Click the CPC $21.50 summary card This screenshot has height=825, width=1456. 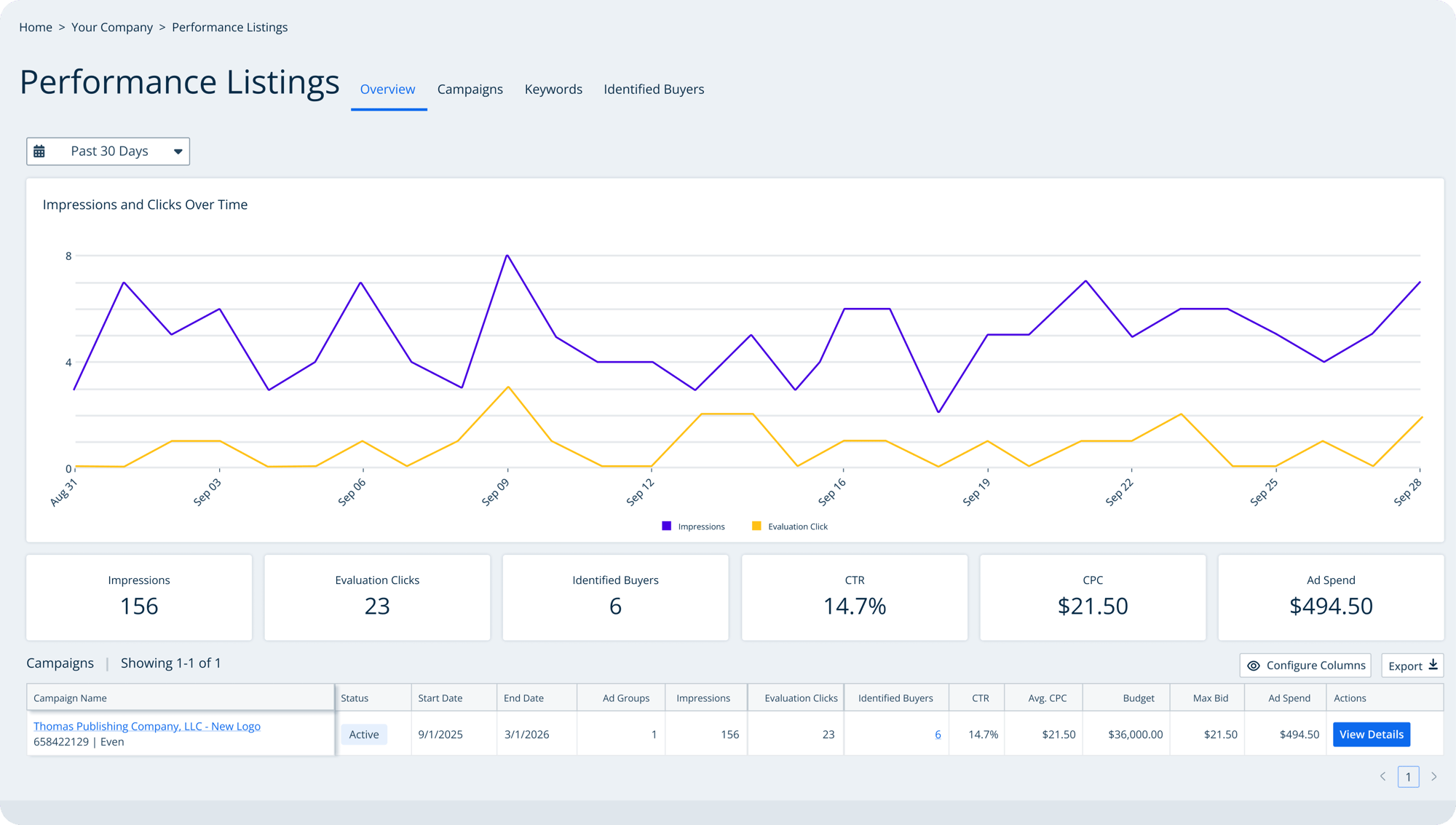click(x=1093, y=598)
